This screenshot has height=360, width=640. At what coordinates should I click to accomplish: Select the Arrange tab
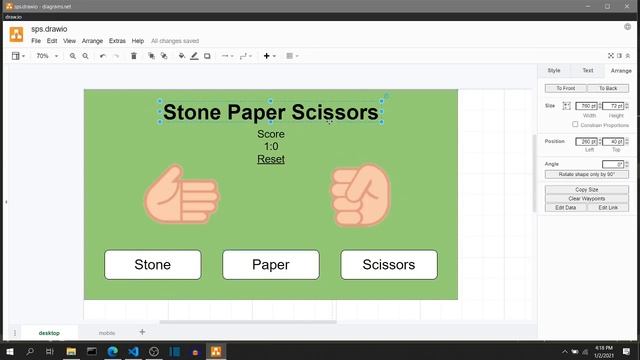621,71
